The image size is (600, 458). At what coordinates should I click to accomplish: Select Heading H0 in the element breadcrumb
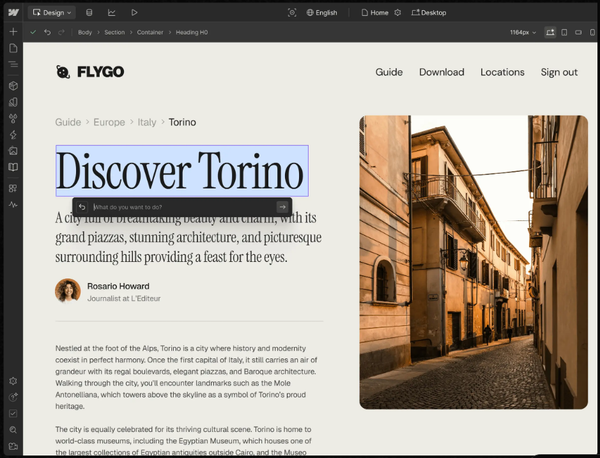[x=192, y=33]
